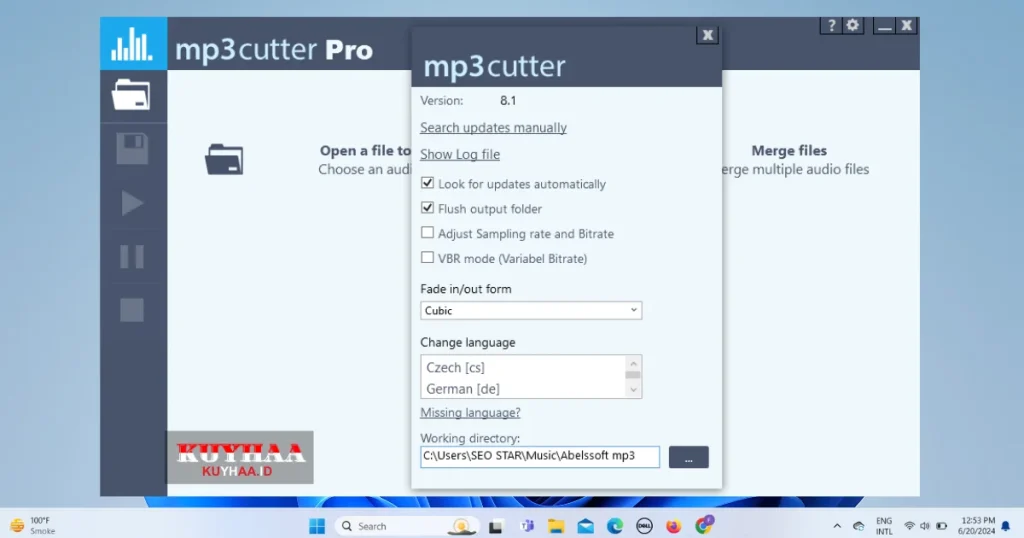Open the notification bell icon

(x=1006, y=526)
